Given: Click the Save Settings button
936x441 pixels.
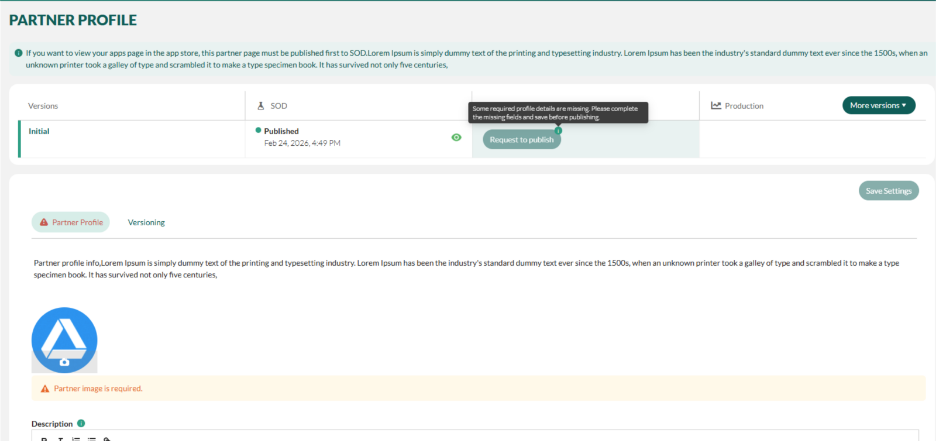Looking at the screenshot, I should click(x=888, y=191).
